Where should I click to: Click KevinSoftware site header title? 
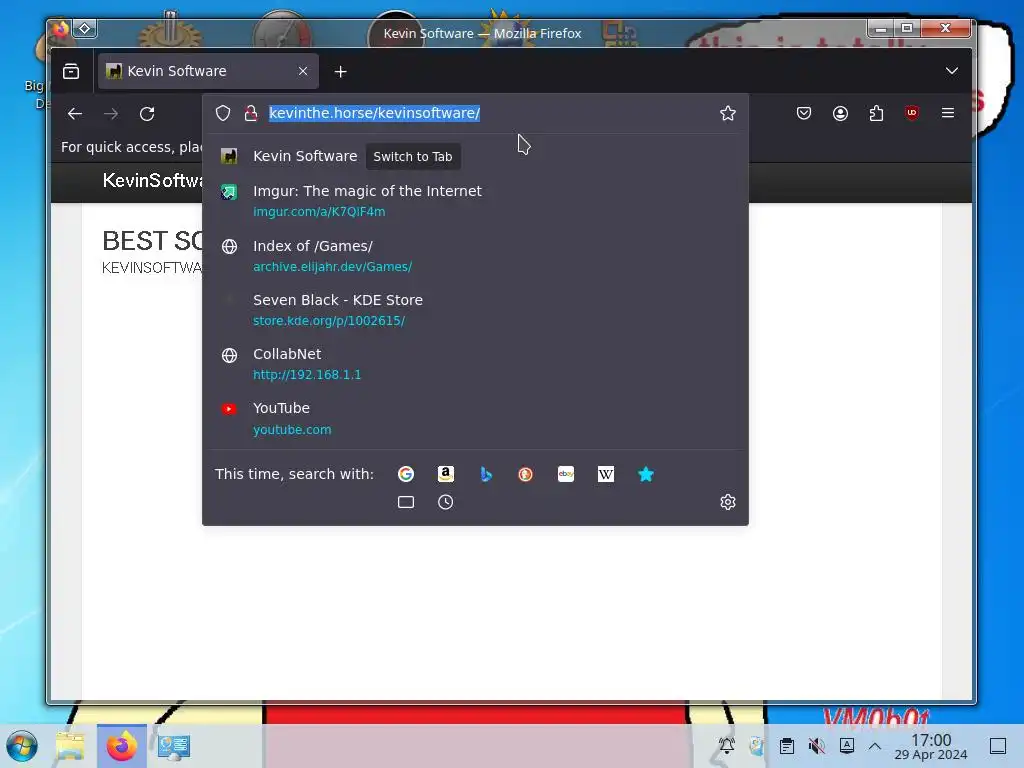(x=152, y=180)
